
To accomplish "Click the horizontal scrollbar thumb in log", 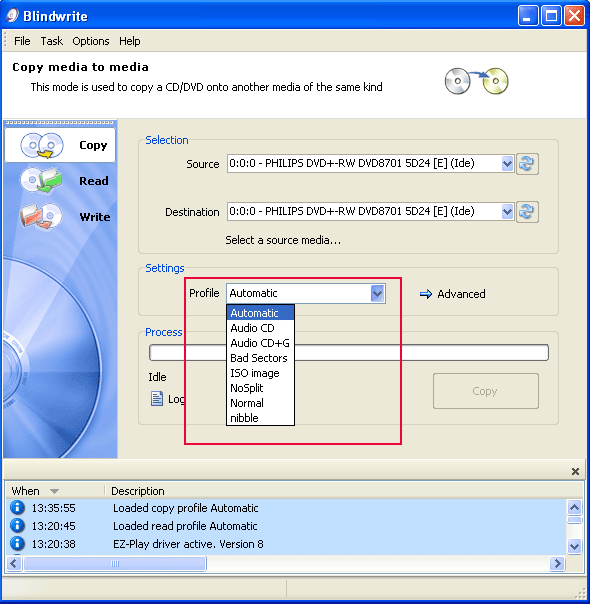I will point(115,564).
